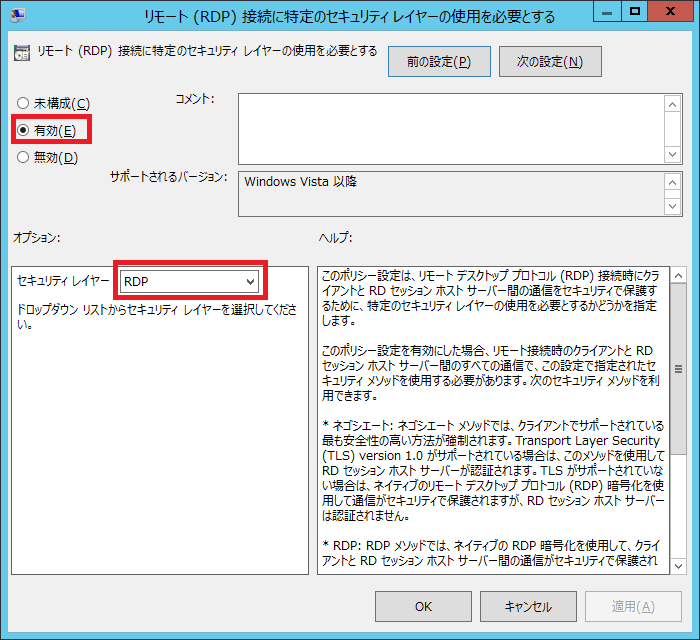The width and height of the screenshot is (700, 640).
Task: Click the * RDP: help paragraph
Action: tap(491, 553)
